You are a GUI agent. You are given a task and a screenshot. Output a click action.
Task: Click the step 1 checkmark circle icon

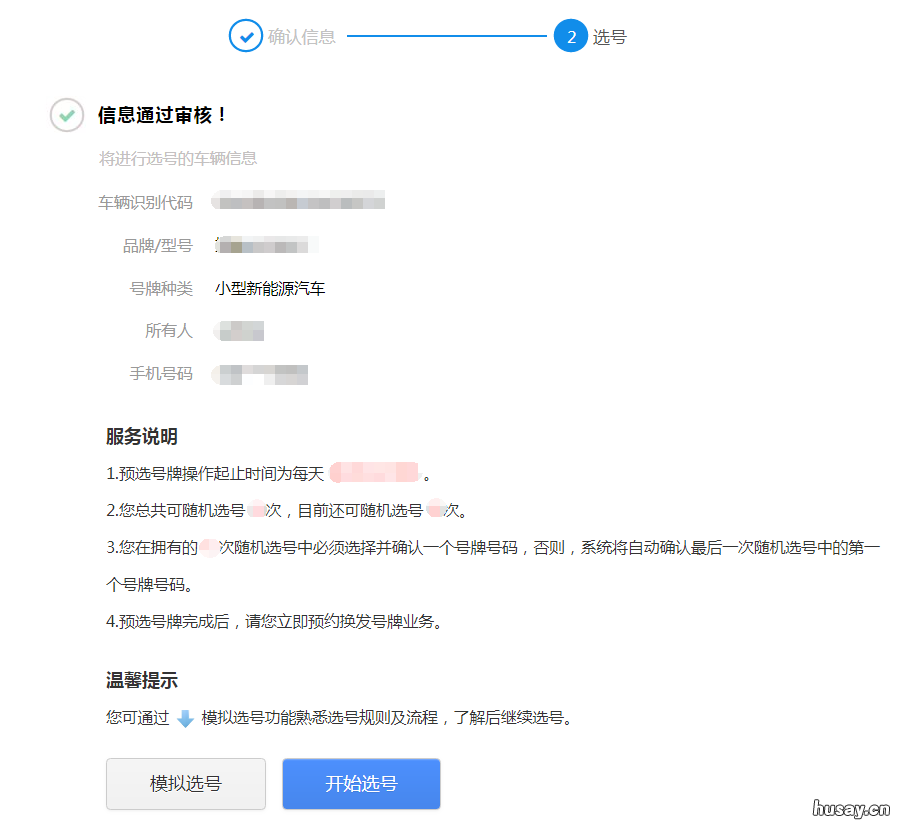point(246,35)
